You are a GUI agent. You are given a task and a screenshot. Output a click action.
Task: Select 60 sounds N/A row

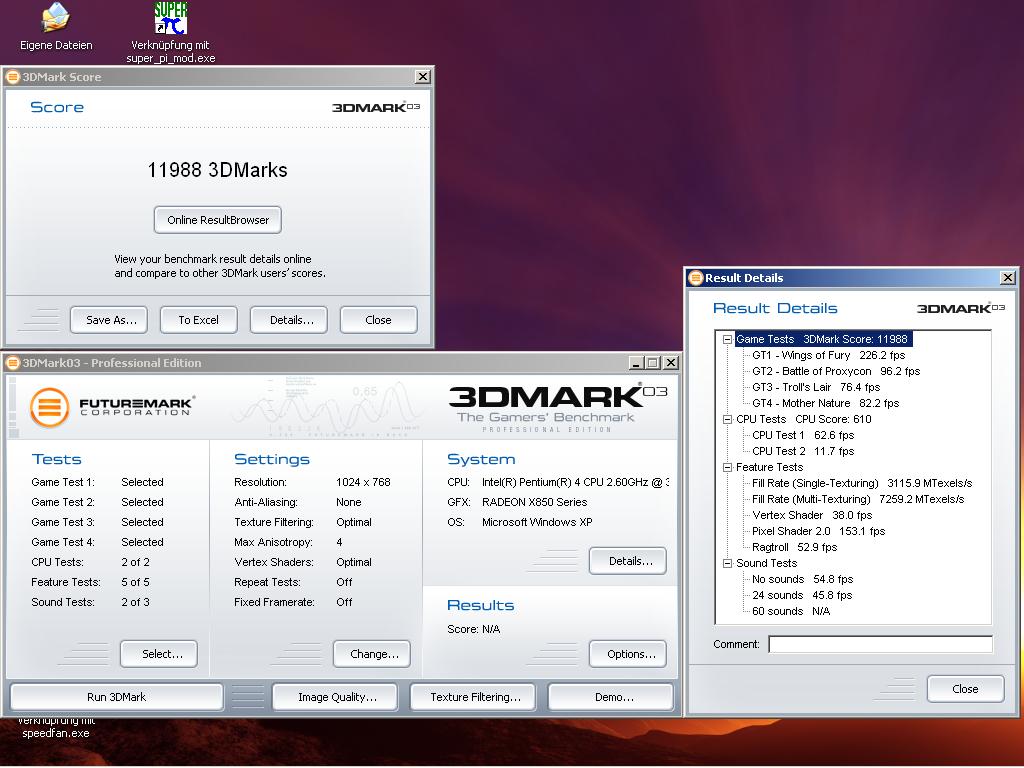pos(791,611)
